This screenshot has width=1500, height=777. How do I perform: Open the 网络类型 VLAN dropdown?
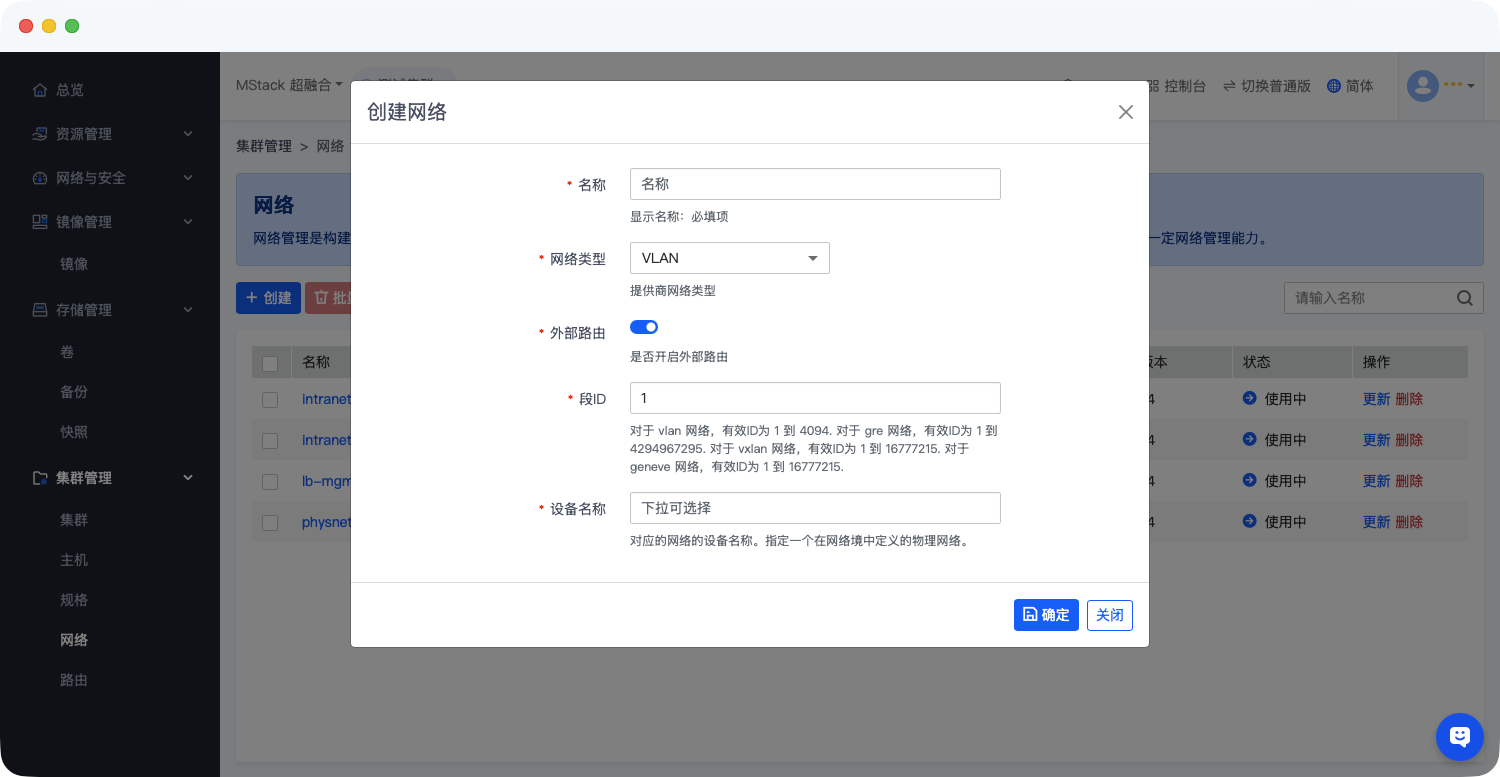point(729,258)
